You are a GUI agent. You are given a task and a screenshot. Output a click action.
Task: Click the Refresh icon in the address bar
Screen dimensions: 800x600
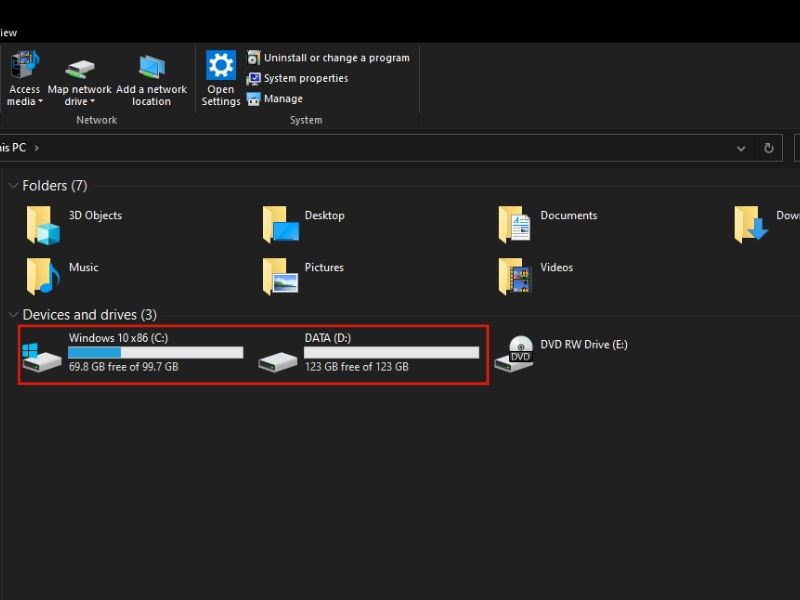768,147
